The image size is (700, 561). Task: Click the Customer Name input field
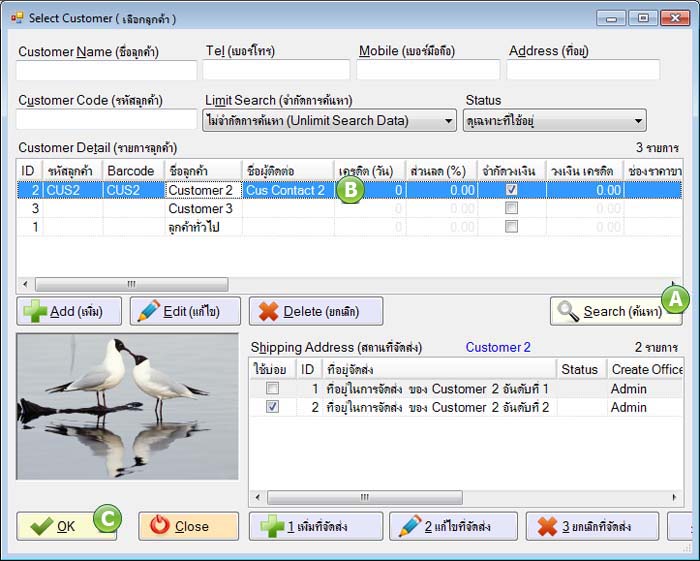106,71
